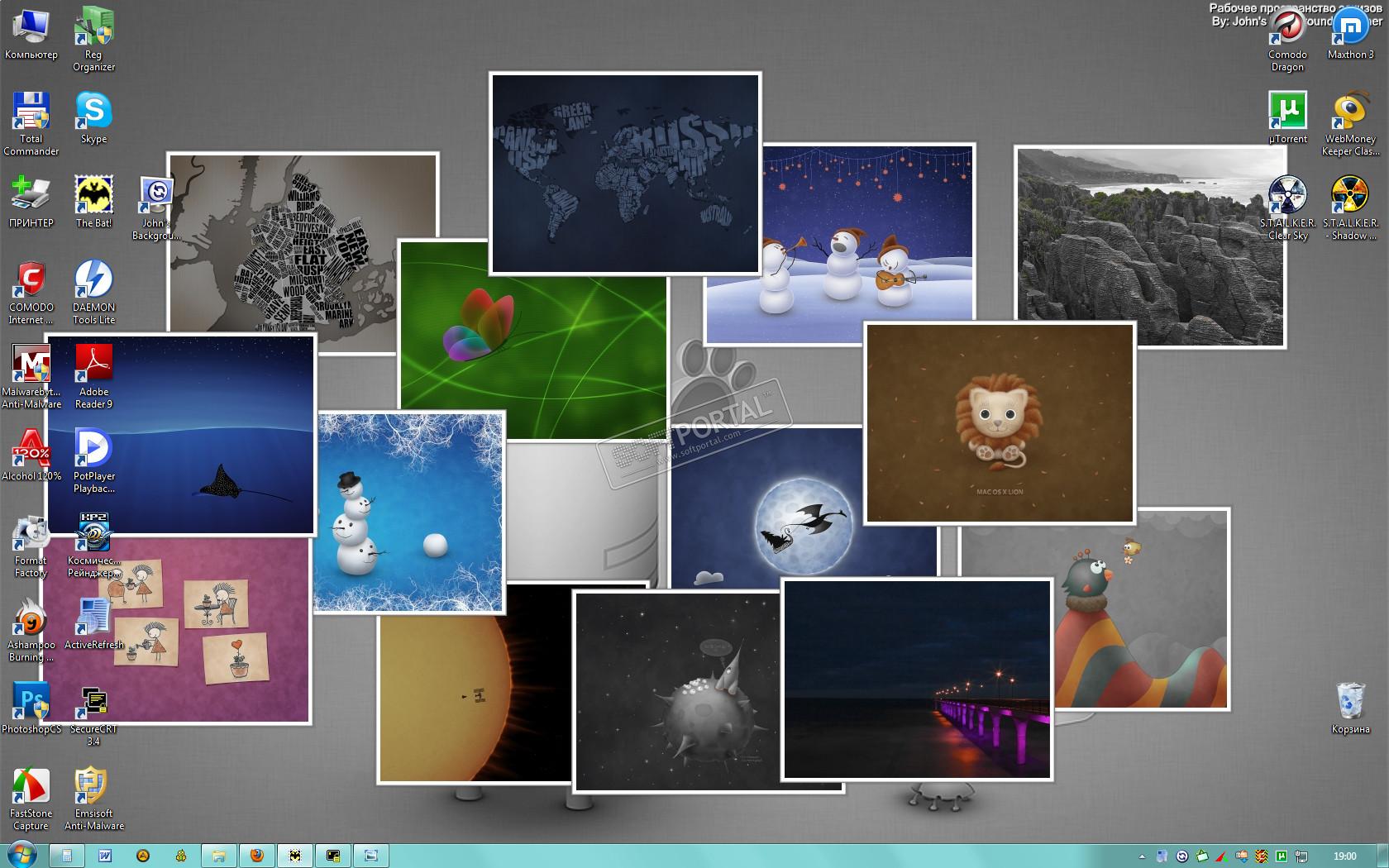
Task: Launch Reg Organizer shortcut
Action: 93,39
